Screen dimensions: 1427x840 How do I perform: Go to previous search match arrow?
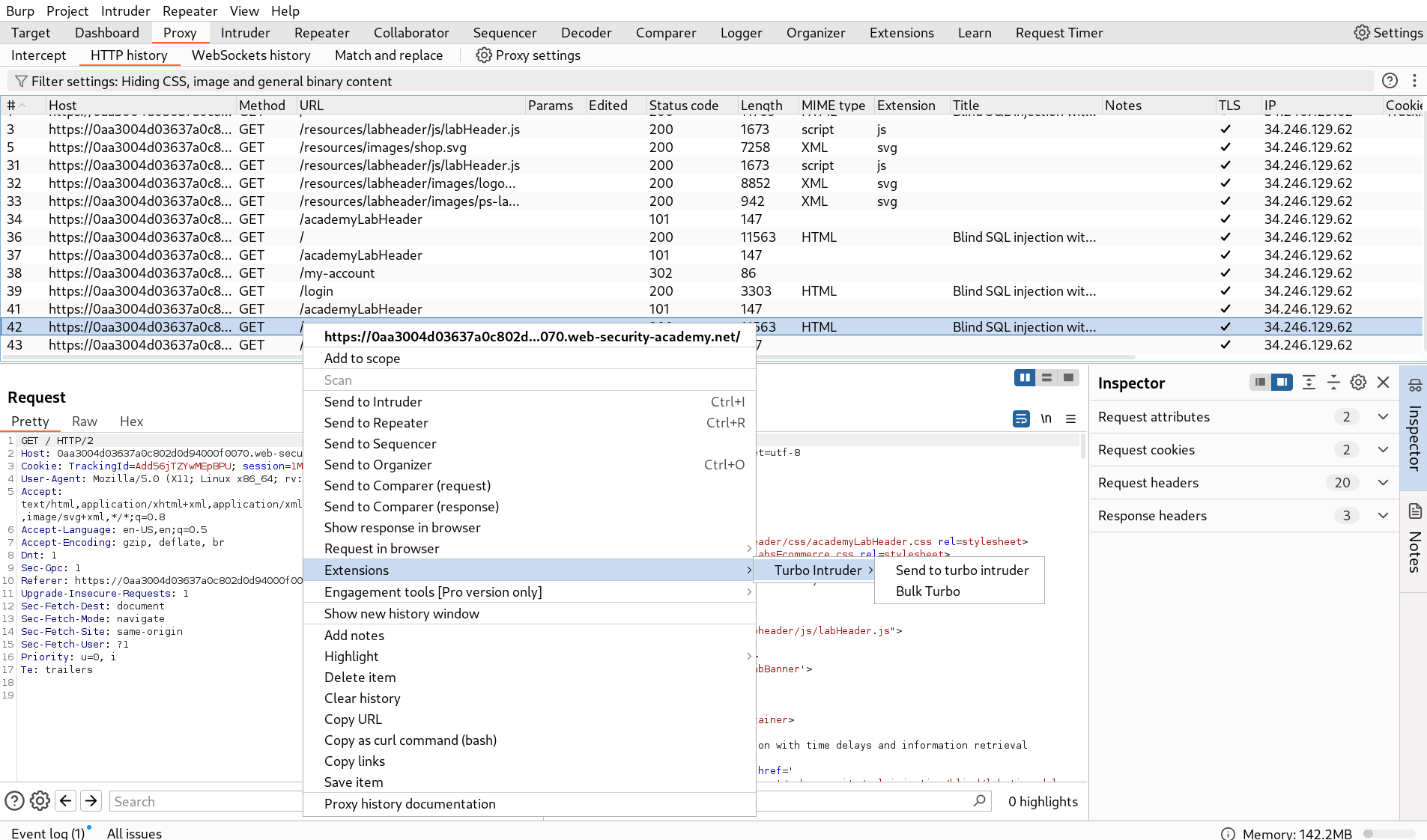click(66, 801)
